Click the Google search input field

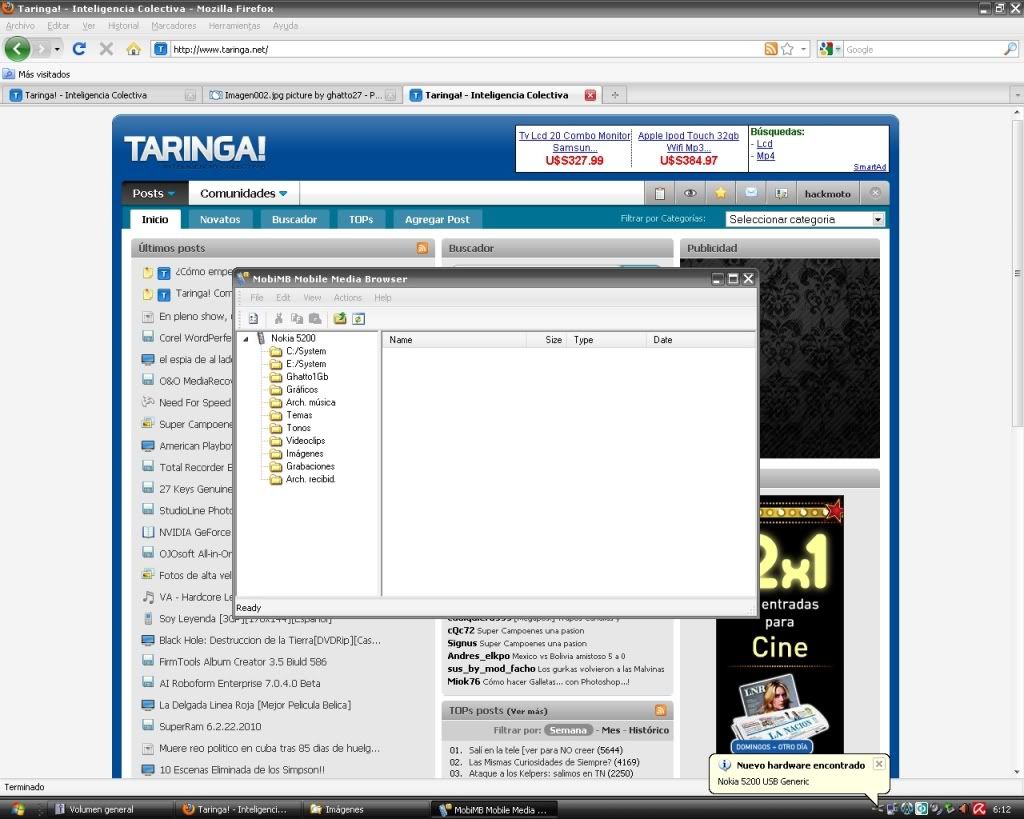point(920,49)
